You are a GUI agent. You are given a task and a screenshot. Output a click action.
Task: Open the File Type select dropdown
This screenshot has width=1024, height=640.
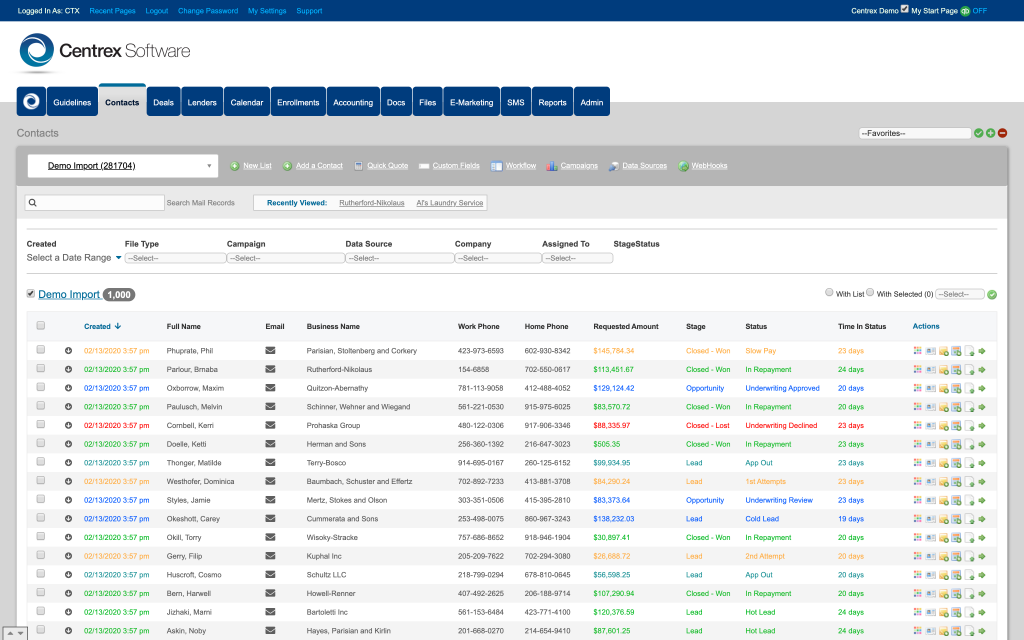coord(175,259)
